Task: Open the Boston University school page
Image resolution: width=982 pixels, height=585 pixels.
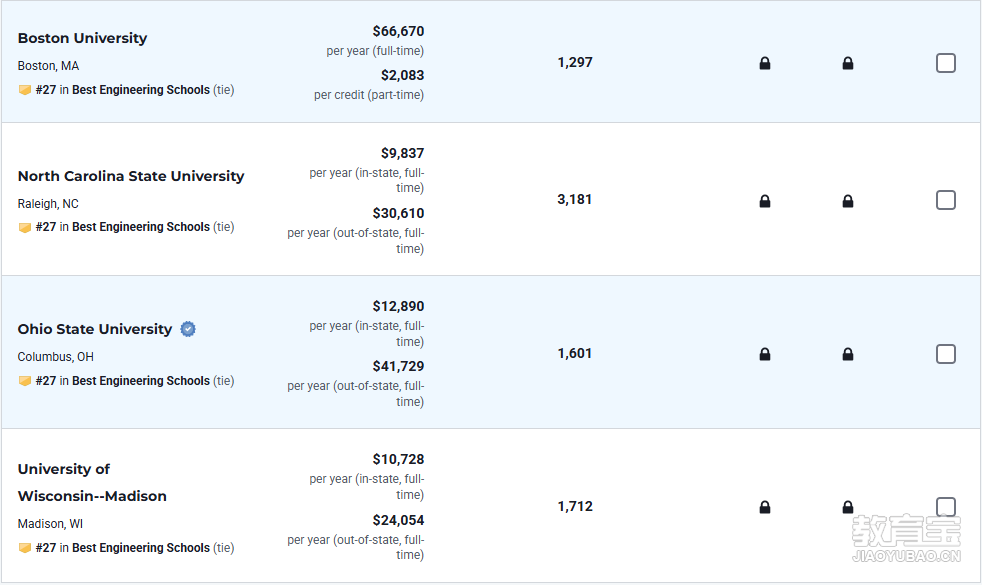Action: 82,38
